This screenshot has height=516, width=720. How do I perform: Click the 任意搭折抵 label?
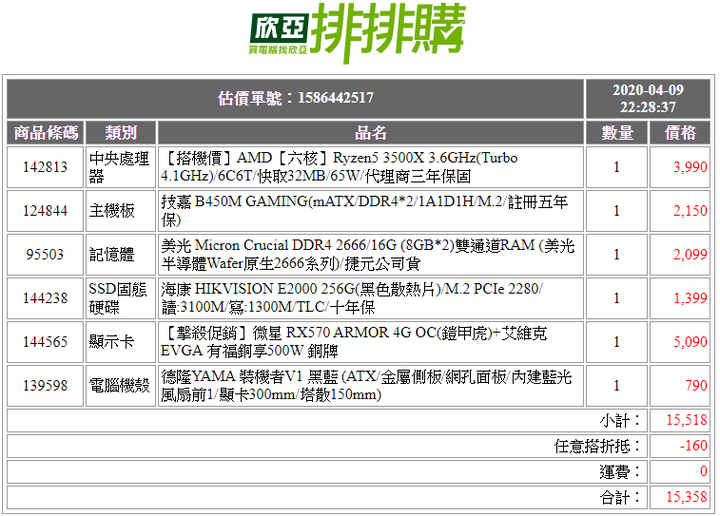597,446
